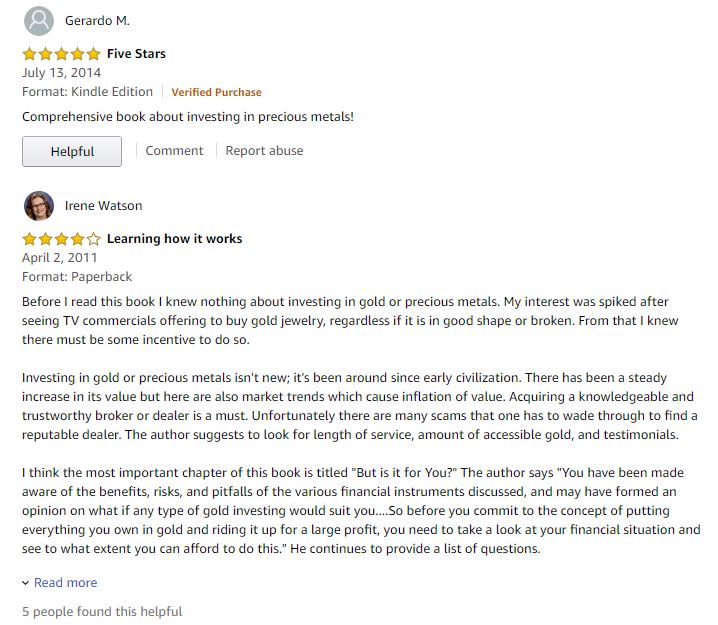Image resolution: width=718 pixels, height=625 pixels.
Task: Open the Comment link
Action: (174, 151)
